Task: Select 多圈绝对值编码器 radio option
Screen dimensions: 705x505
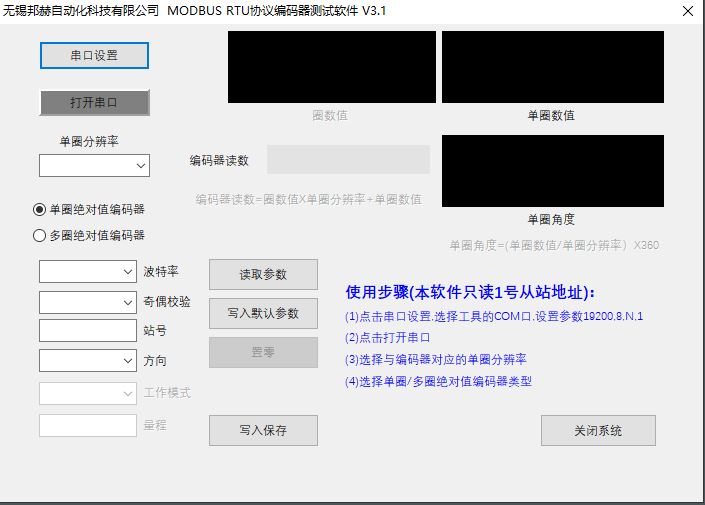Action: [x=89, y=235]
